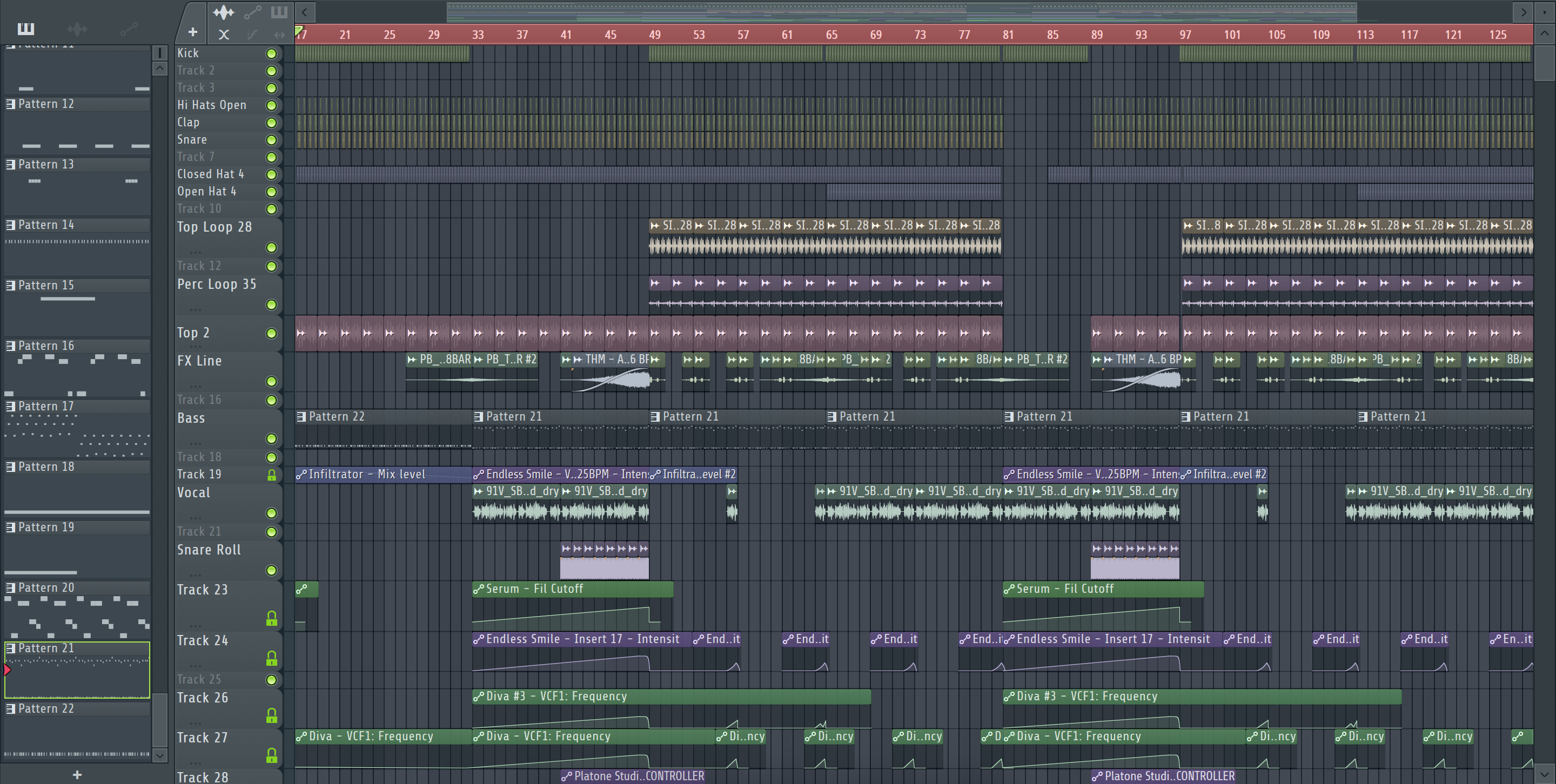This screenshot has height=784, width=1556.
Task: Mute the Snare Roll track
Action: (272, 570)
